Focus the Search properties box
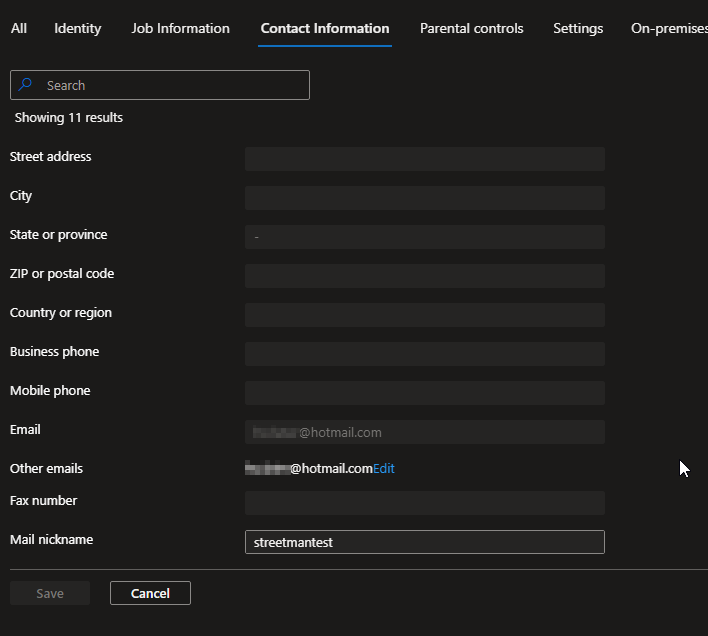Image resolution: width=708 pixels, height=636 pixels. tap(160, 85)
